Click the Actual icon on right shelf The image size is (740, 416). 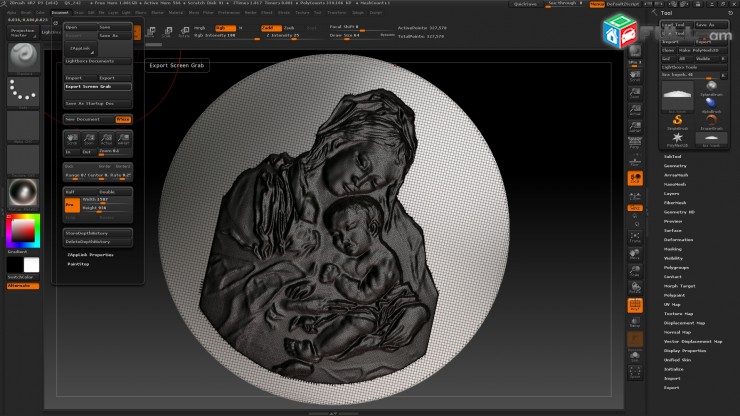tap(635, 110)
